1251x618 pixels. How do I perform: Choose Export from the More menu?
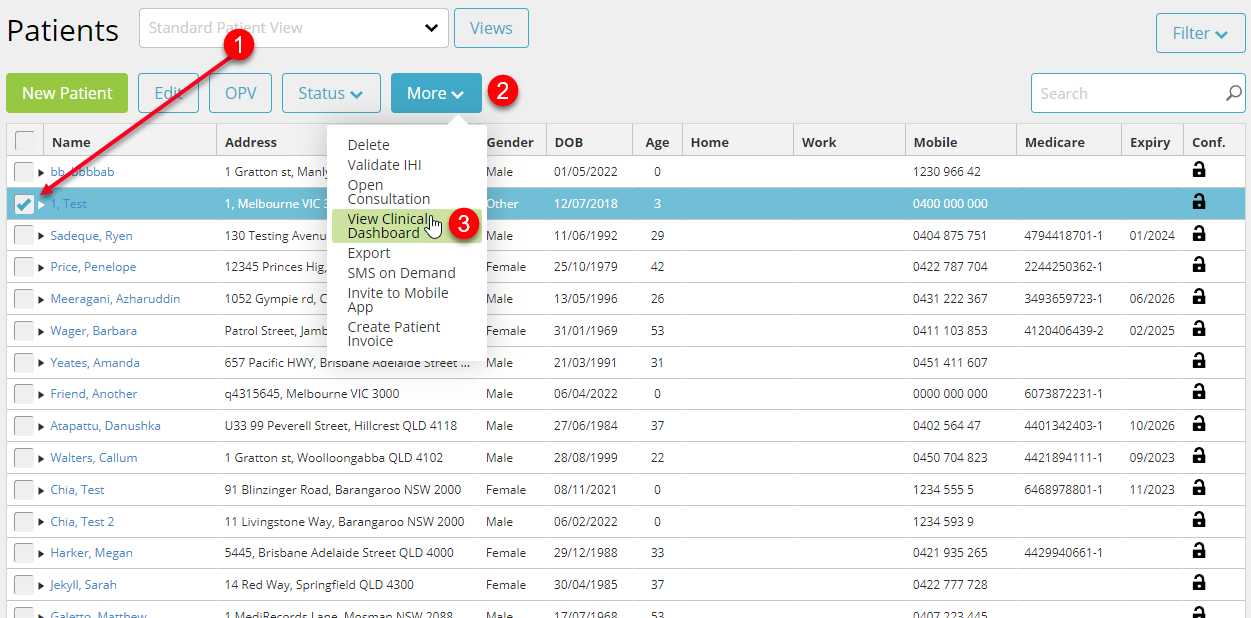[369, 253]
